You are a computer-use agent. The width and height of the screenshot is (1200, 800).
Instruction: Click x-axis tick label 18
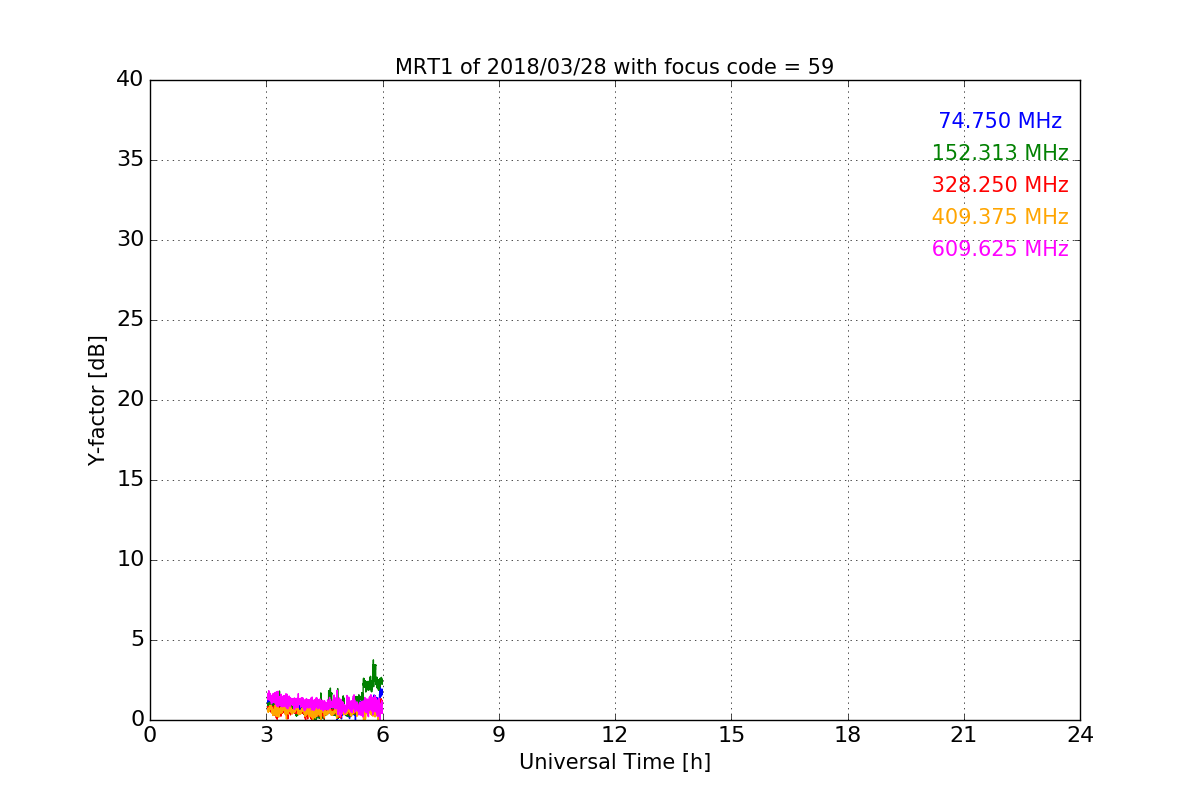click(848, 735)
